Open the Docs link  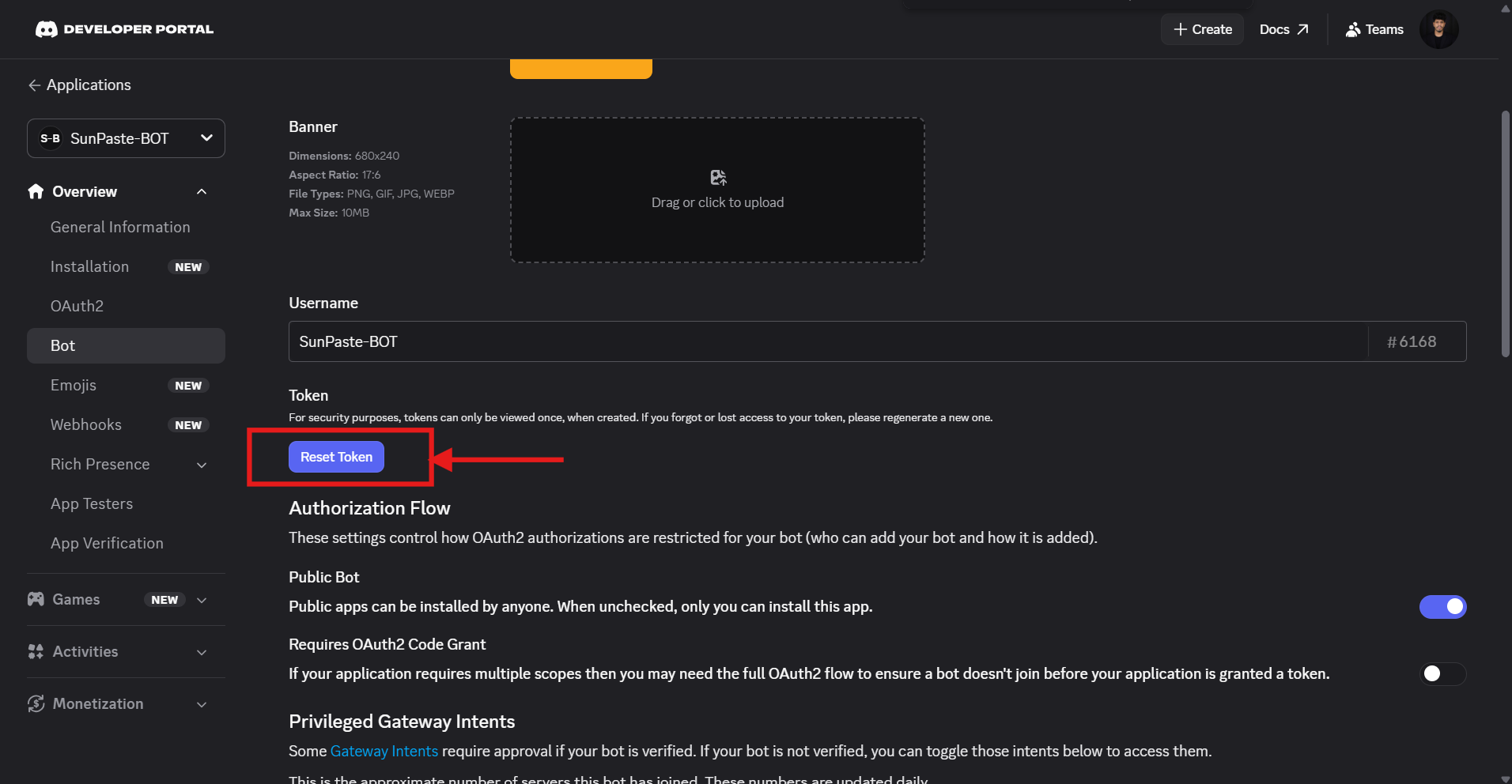1284,29
